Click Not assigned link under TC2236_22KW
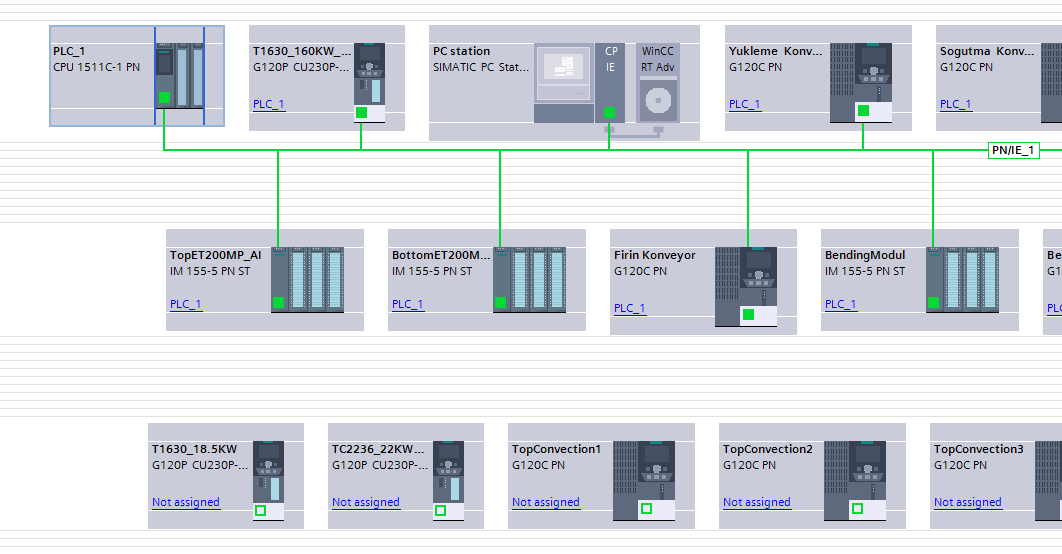 [x=366, y=502]
